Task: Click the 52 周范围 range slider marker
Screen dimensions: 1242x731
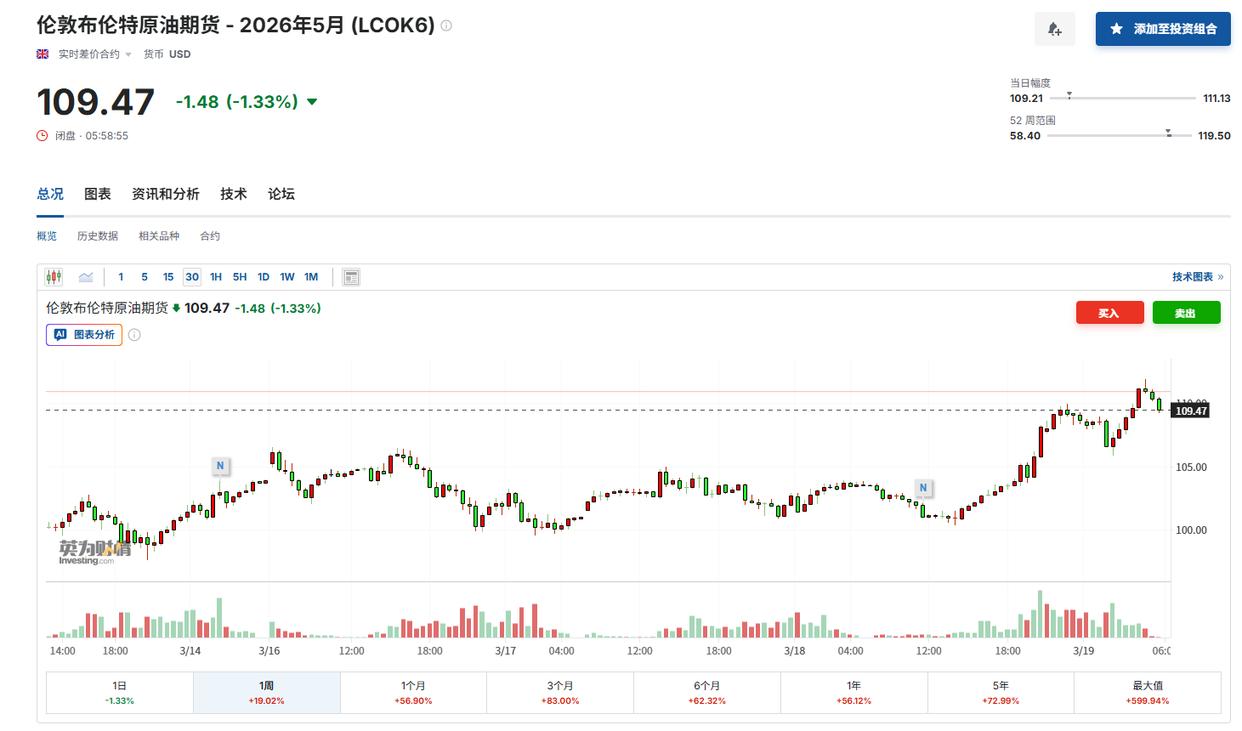Action: click(1168, 134)
